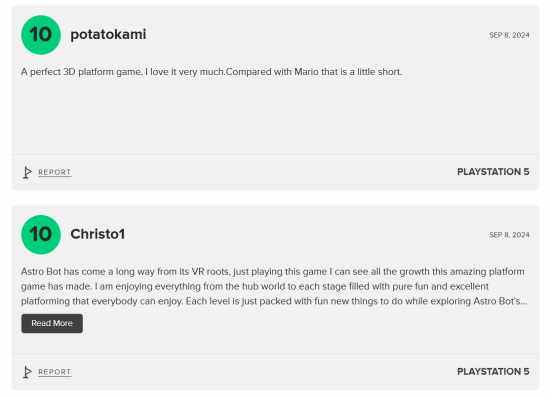Click the SEP 8, 2024 date on potatokami's review
This screenshot has height=398, width=550.
[x=509, y=35]
